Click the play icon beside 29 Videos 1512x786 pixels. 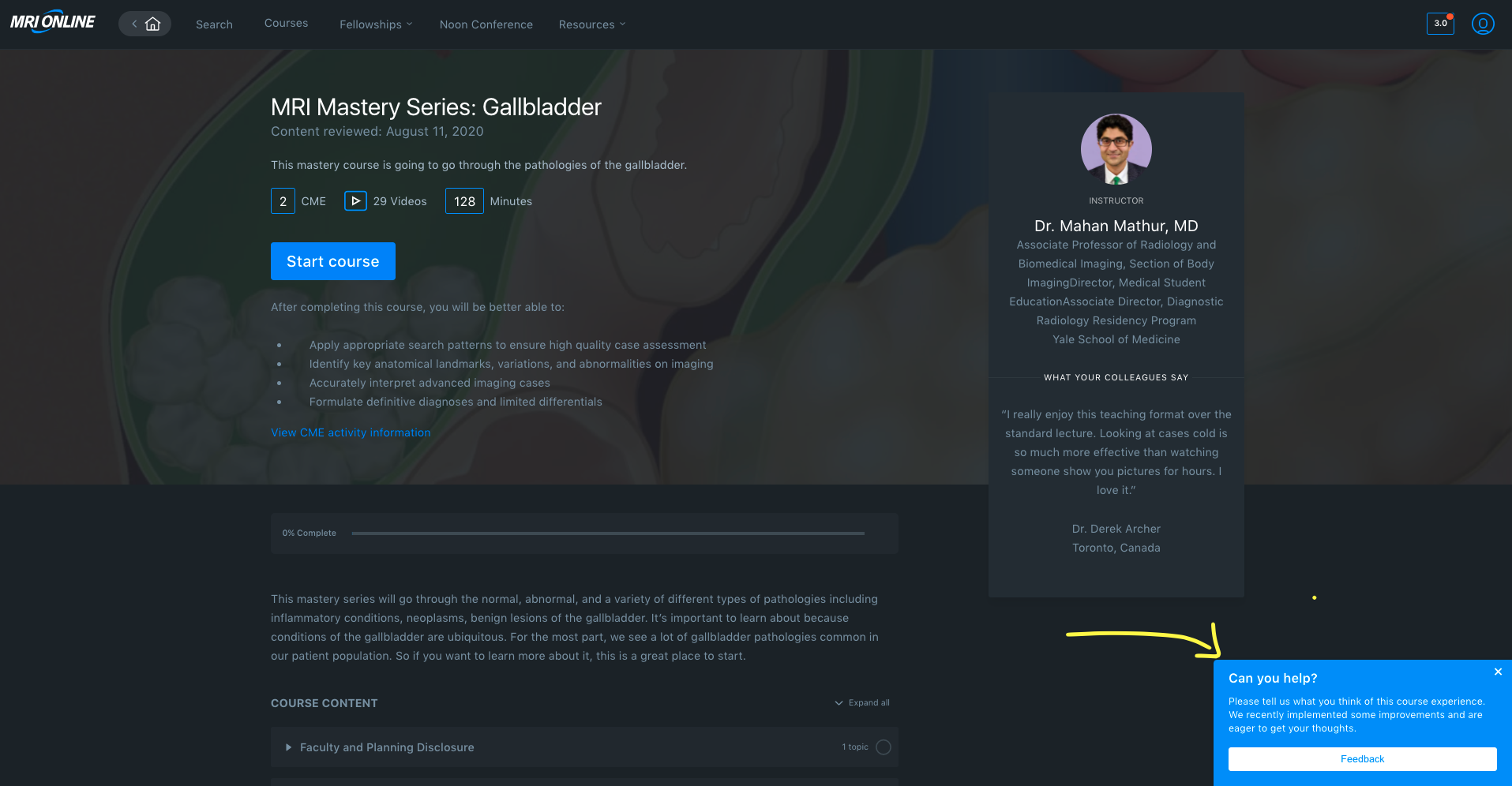click(x=355, y=201)
